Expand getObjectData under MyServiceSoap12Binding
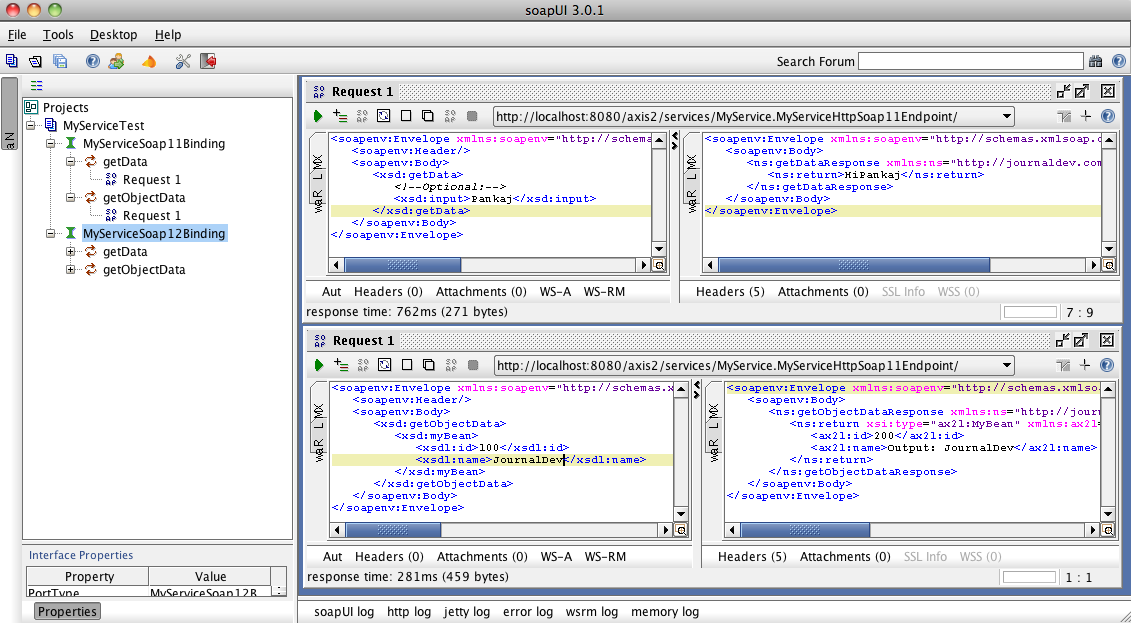Image resolution: width=1131 pixels, height=623 pixels. click(71, 270)
